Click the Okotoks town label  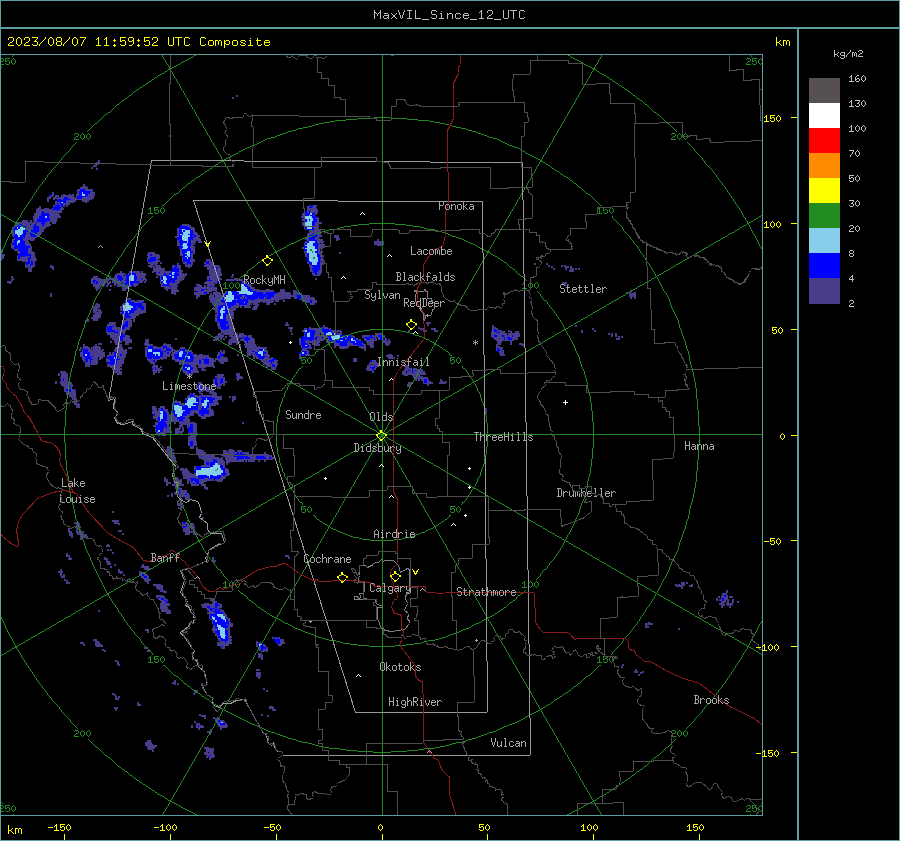click(x=400, y=666)
